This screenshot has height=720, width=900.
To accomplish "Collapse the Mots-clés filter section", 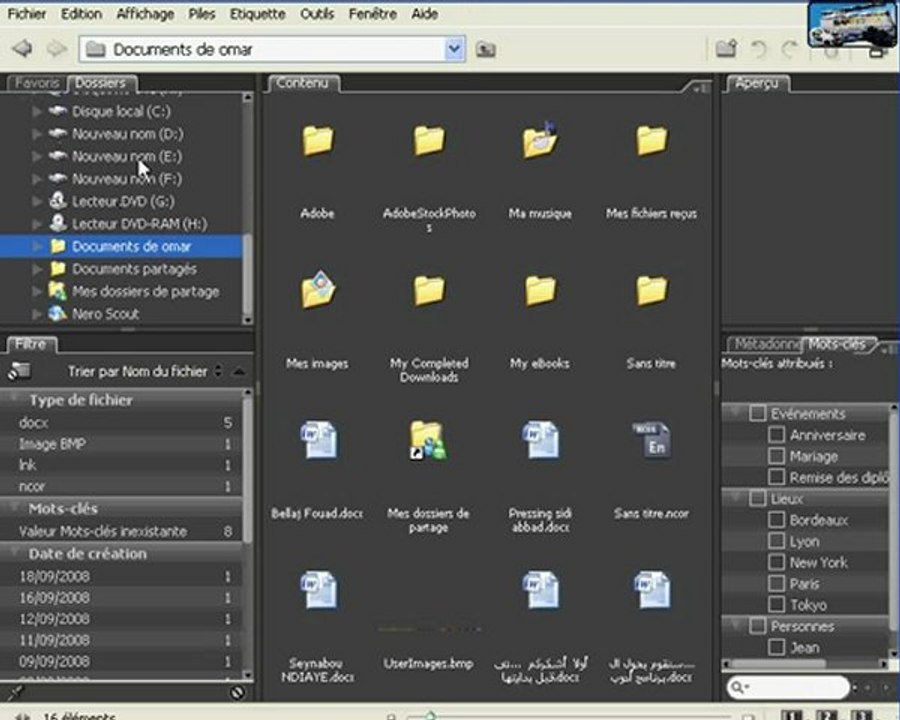I will [x=13, y=508].
